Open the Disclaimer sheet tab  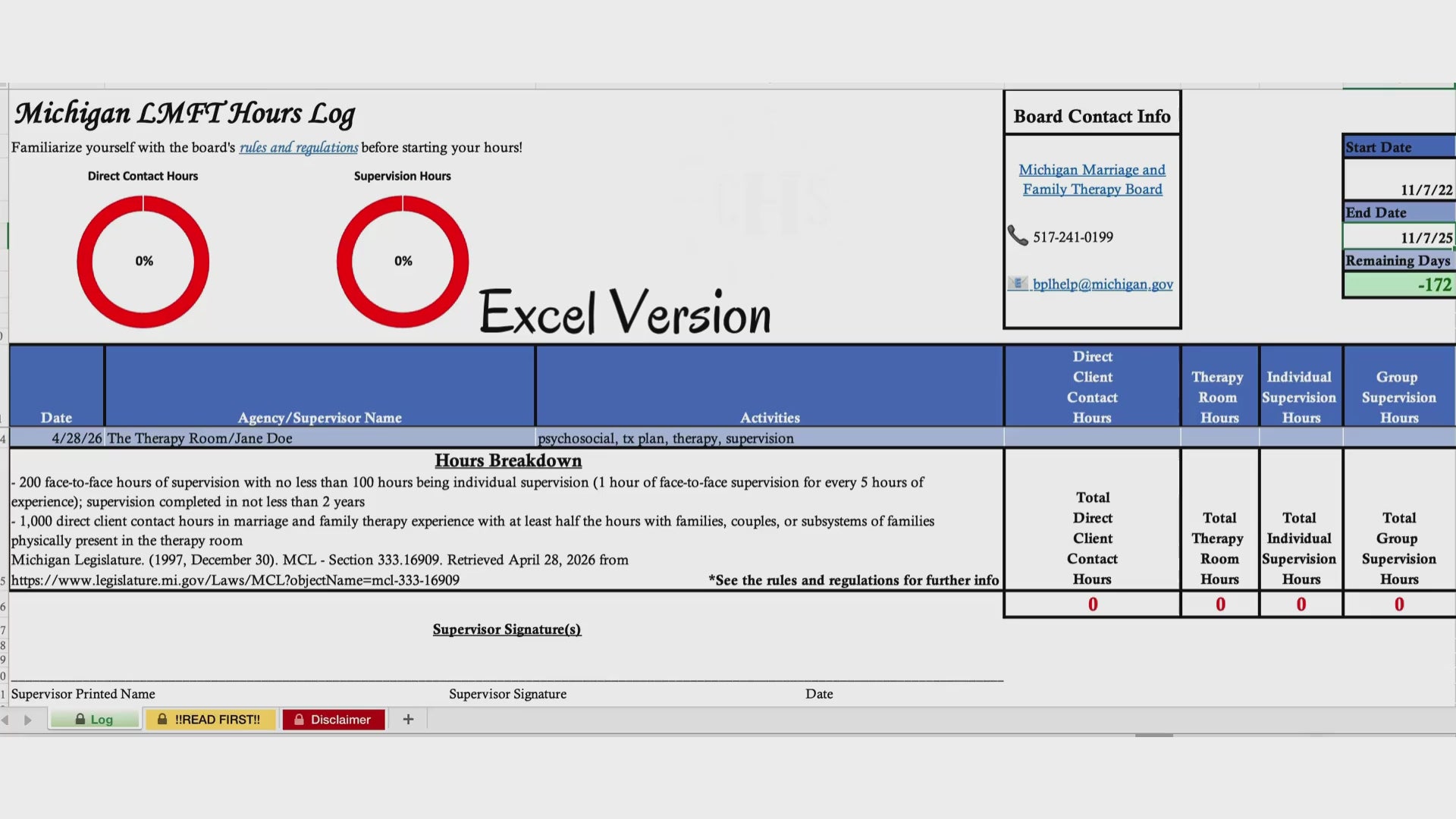[334, 720]
